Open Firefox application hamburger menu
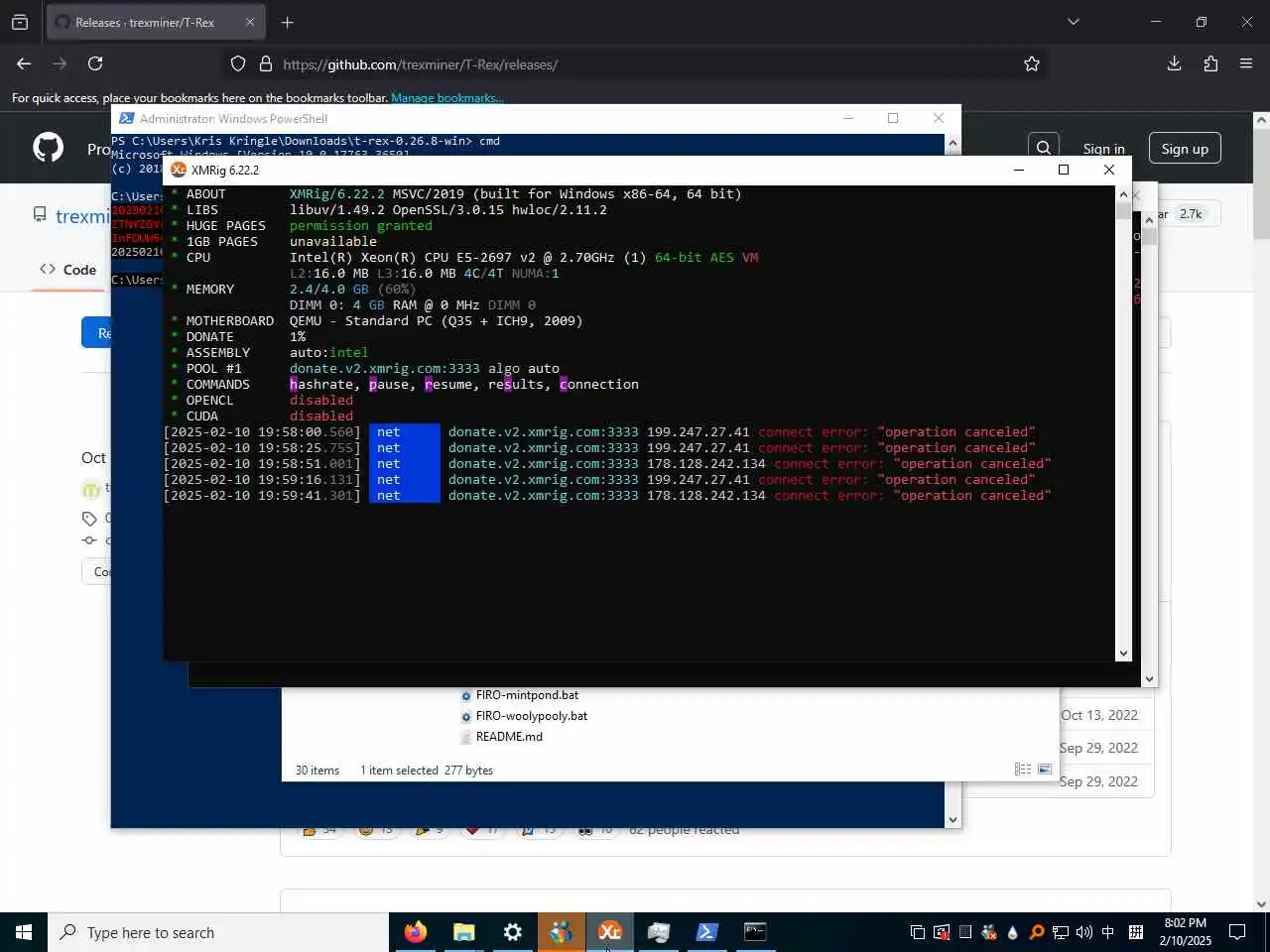 [1246, 63]
